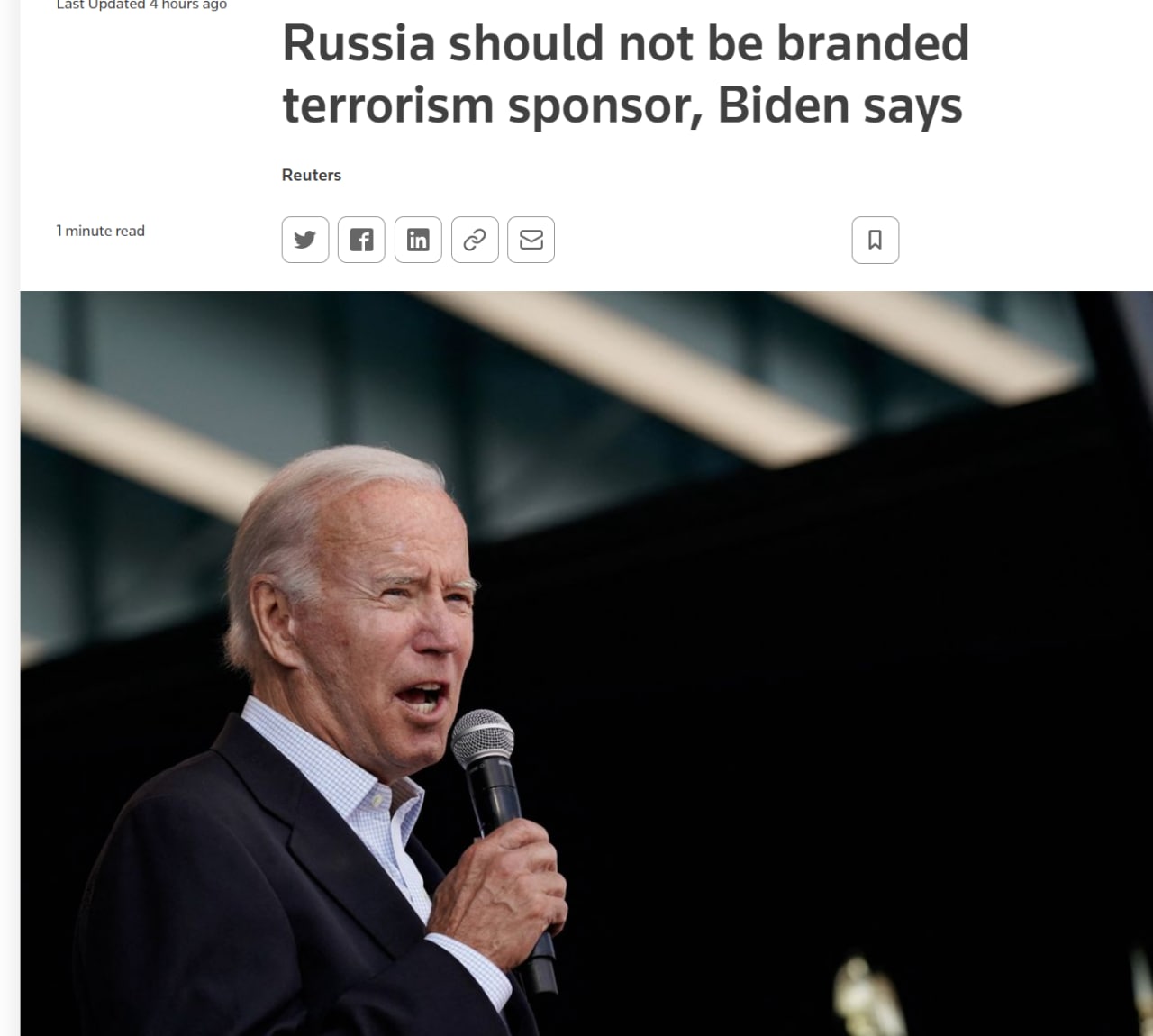Image resolution: width=1153 pixels, height=1036 pixels.
Task: Share the article via email envelope icon
Action: coord(531,240)
